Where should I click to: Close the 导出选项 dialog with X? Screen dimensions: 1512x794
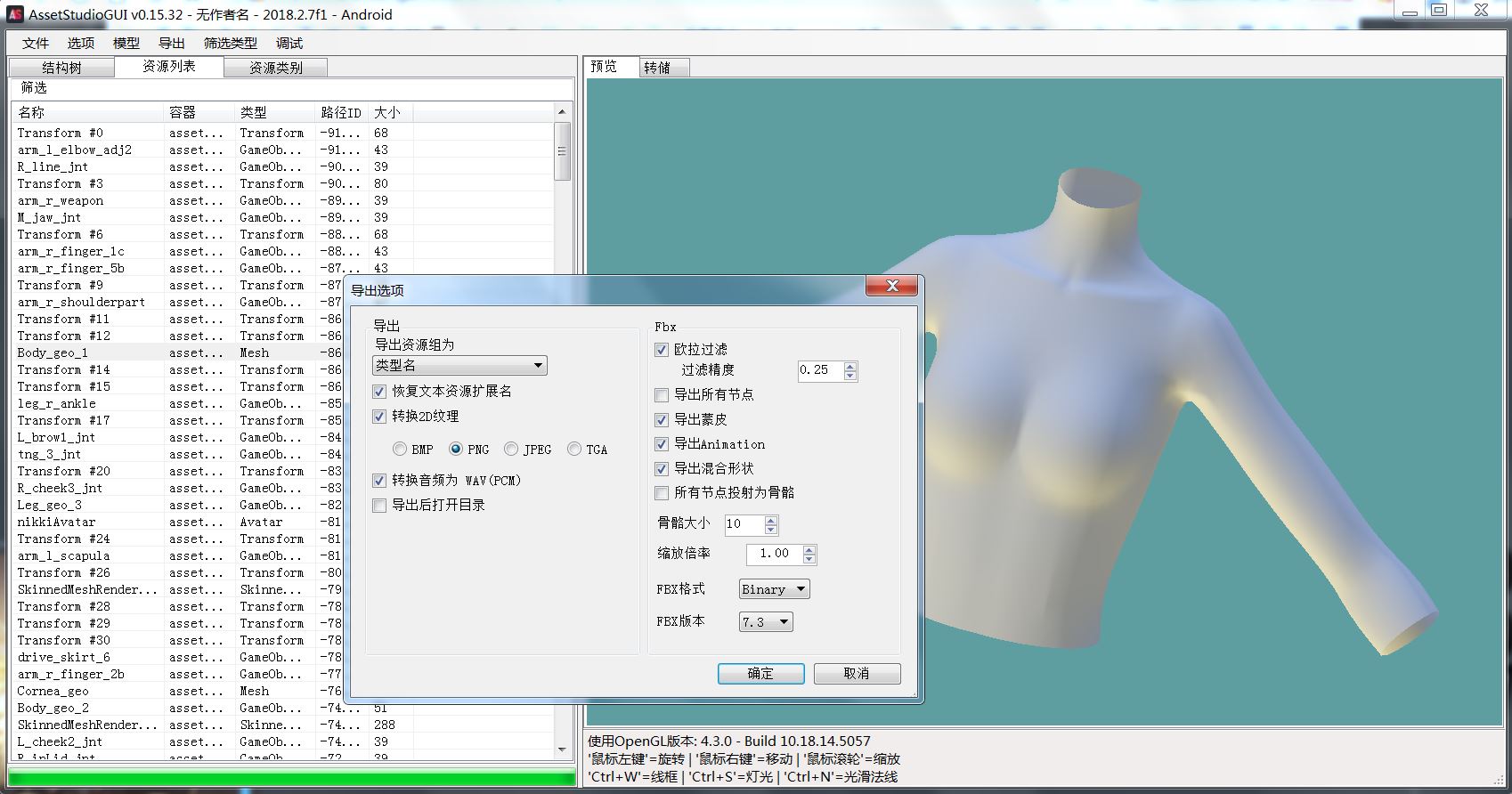pos(891,286)
